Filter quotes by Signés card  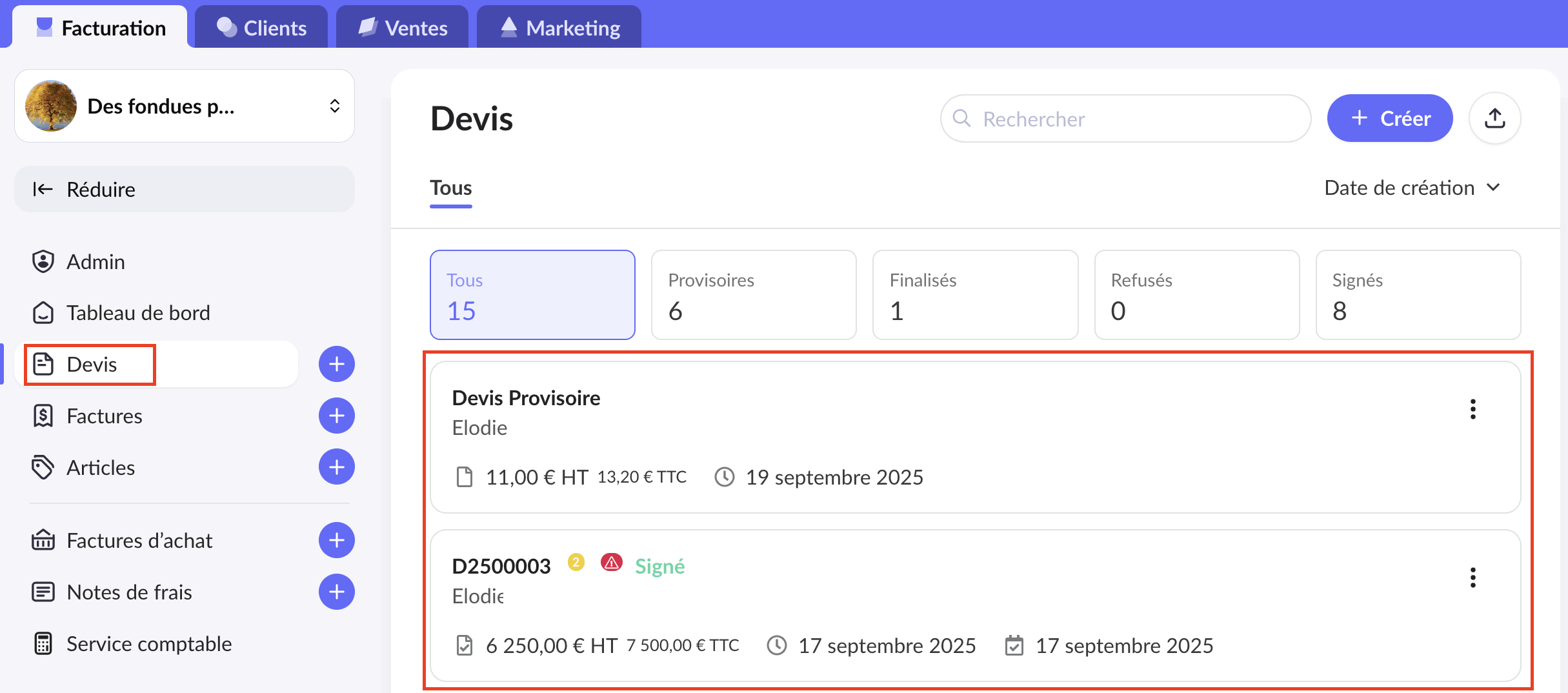click(x=1418, y=295)
